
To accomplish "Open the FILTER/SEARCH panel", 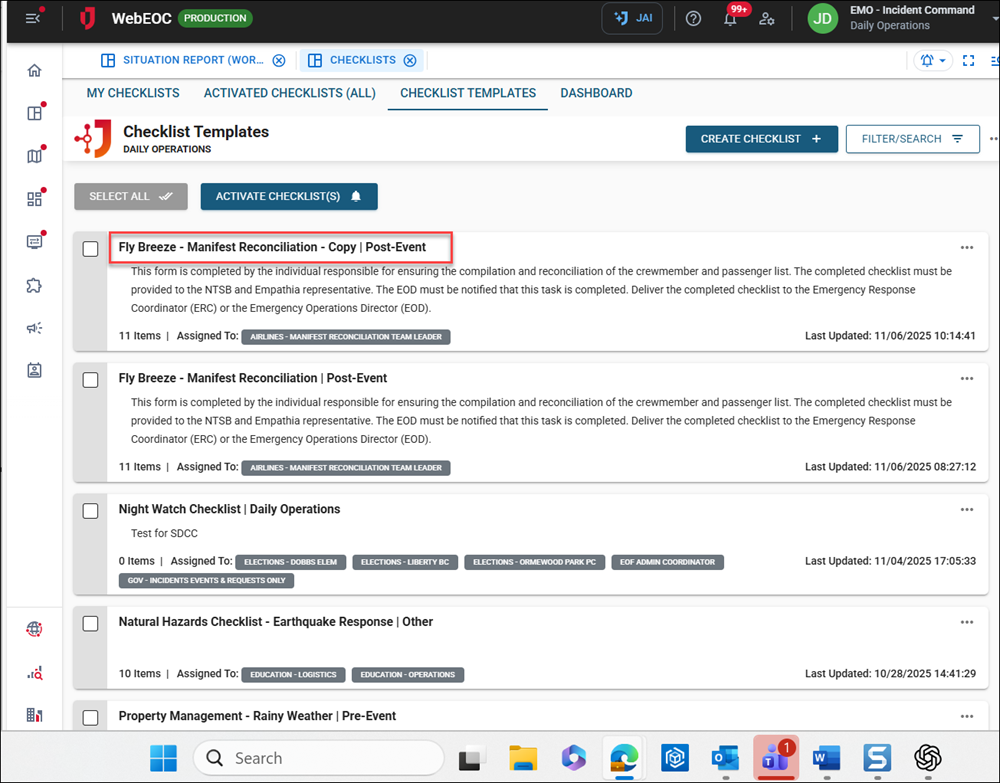I will click(911, 139).
